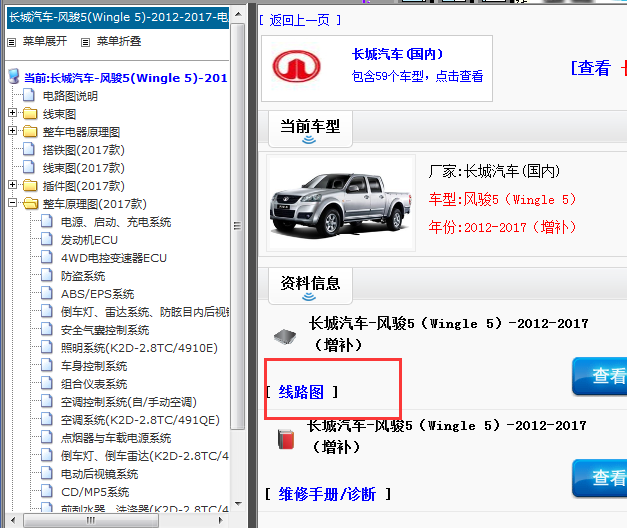The image size is (627, 528).
Task: Click the 查看 button for 线路图
Action: 599,376
